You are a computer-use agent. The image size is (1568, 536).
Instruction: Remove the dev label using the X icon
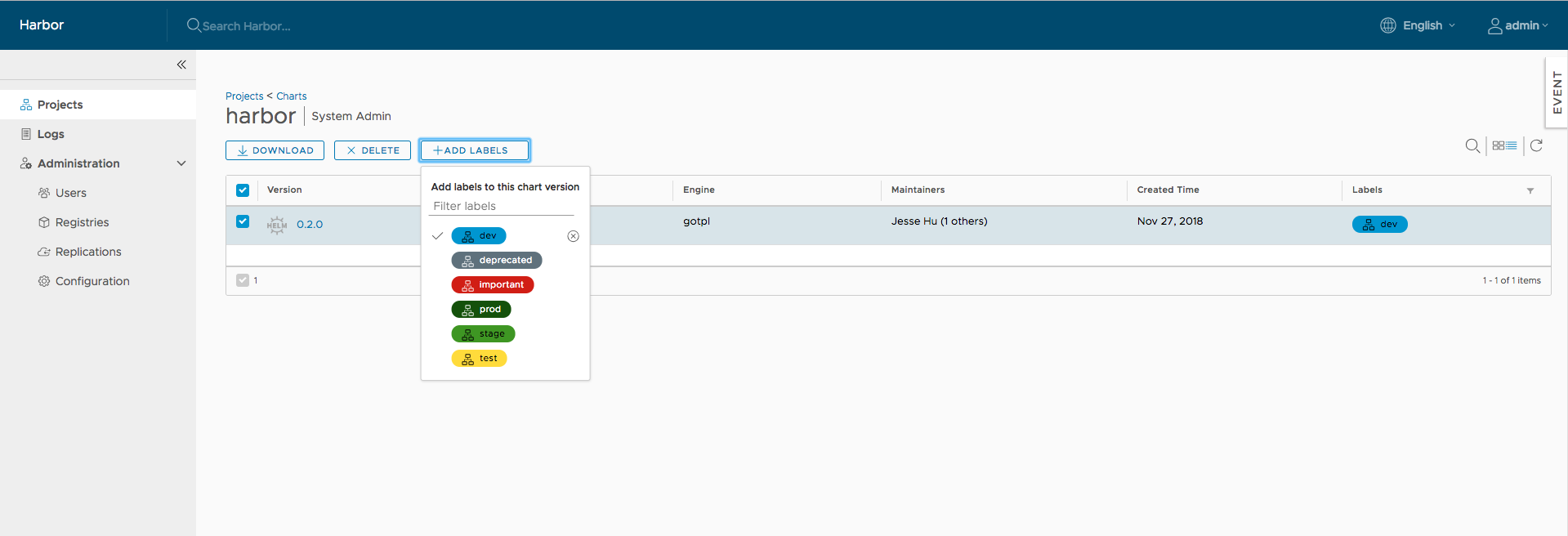click(574, 236)
